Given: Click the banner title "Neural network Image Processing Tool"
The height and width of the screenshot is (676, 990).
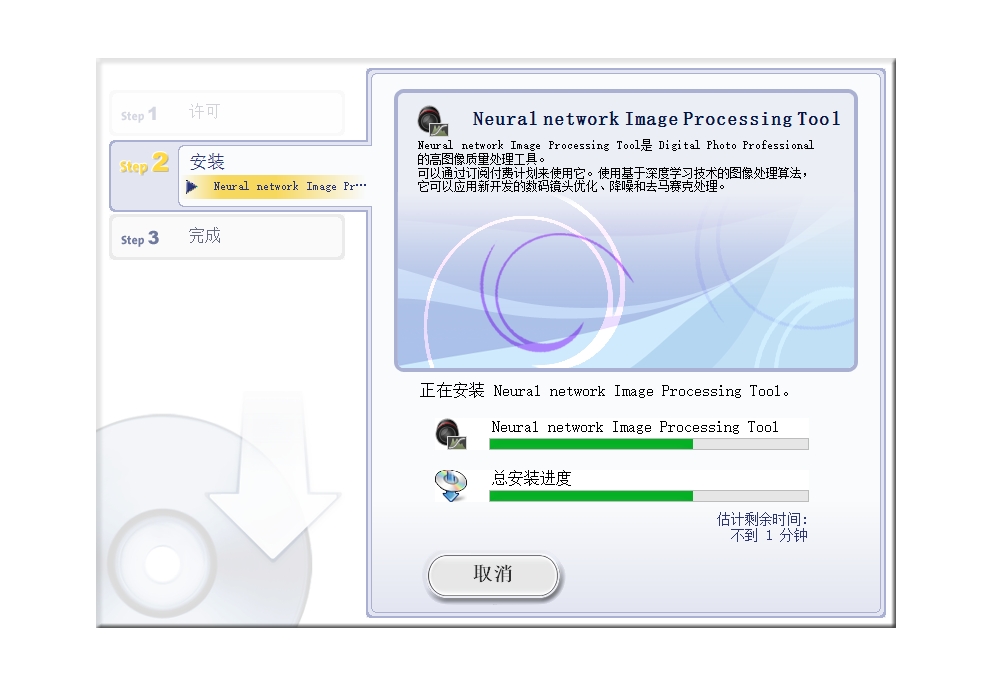Looking at the screenshot, I should pos(656,119).
